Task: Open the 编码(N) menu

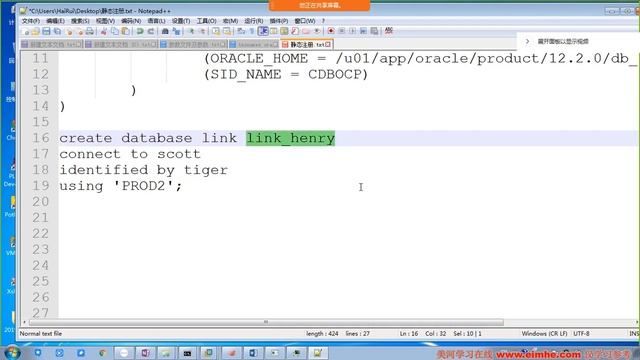Action: click(x=131, y=21)
